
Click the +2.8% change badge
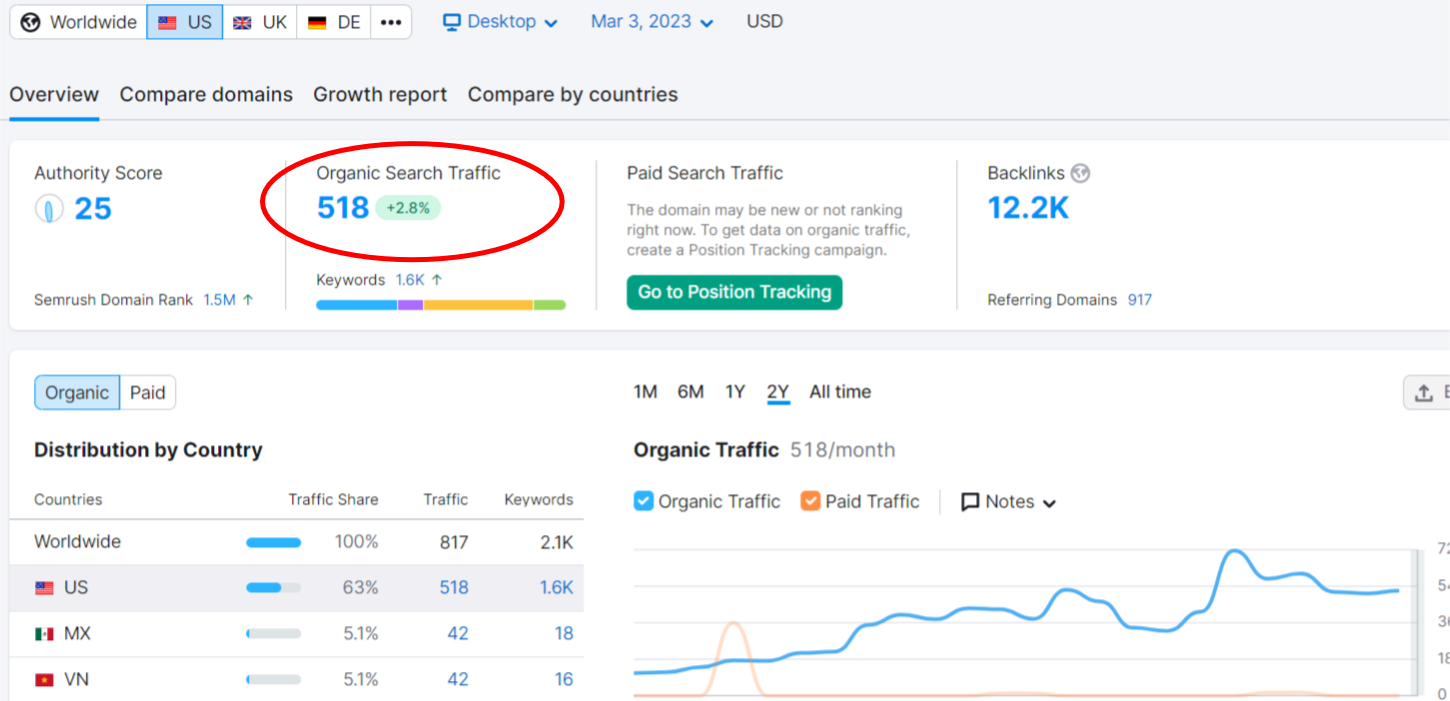point(408,208)
